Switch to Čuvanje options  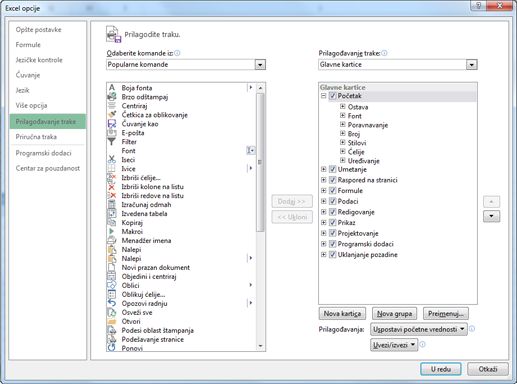(x=28, y=75)
